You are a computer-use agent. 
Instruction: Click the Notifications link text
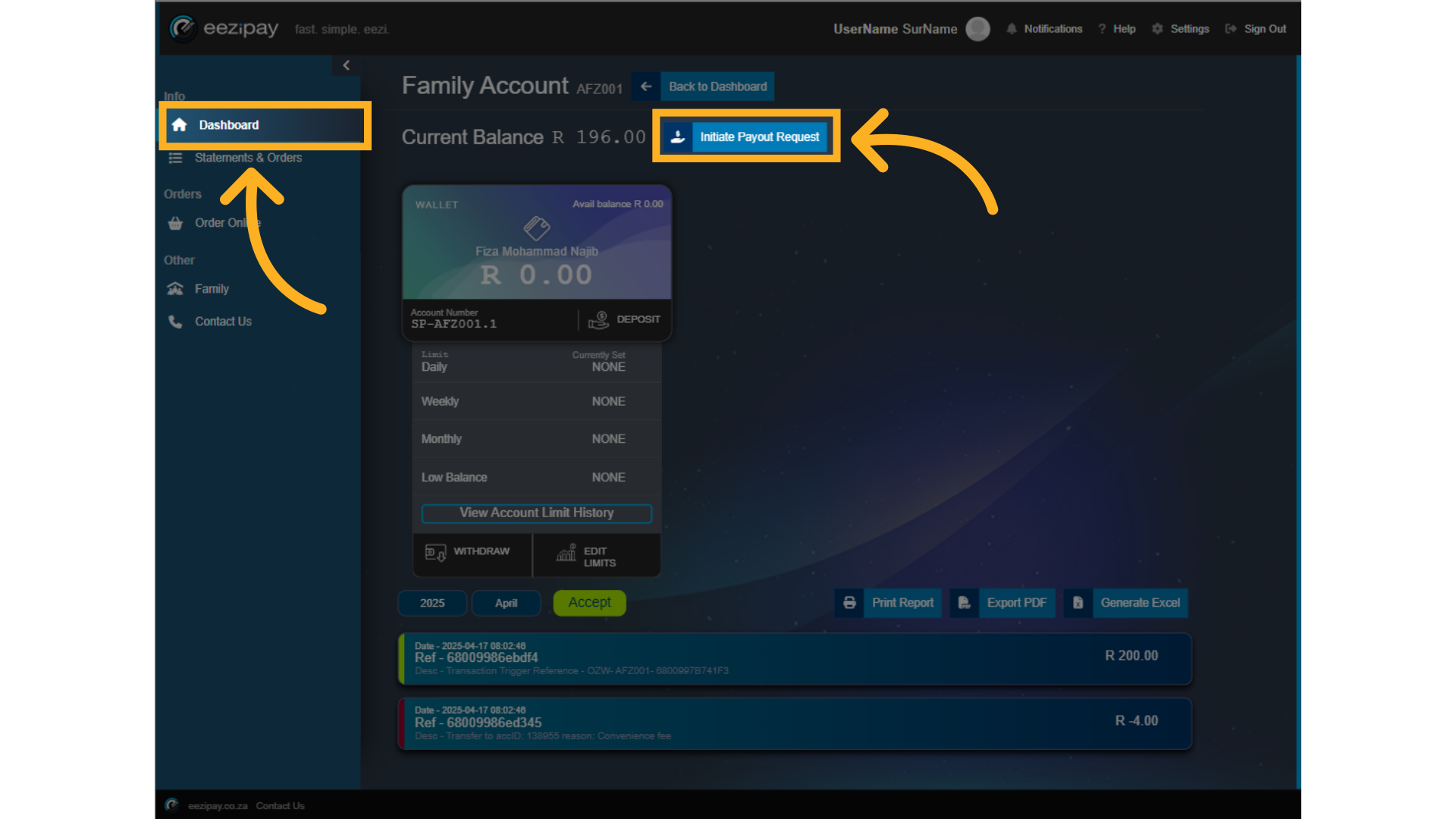pyautogui.click(x=1053, y=29)
